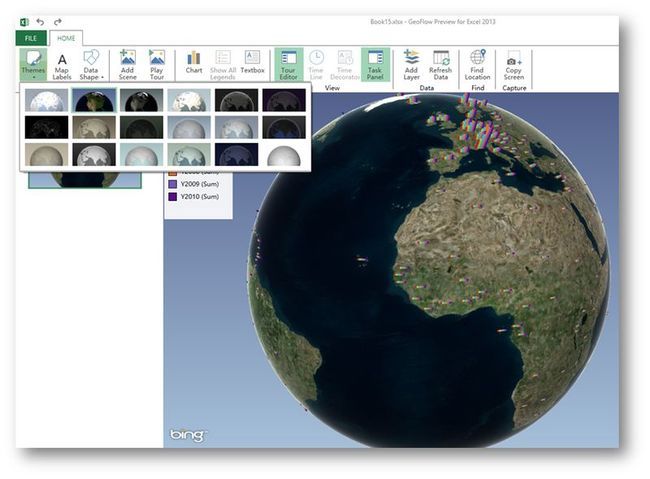Add a new data layer with Add Layer
This screenshot has width=650, height=479.
411,66
